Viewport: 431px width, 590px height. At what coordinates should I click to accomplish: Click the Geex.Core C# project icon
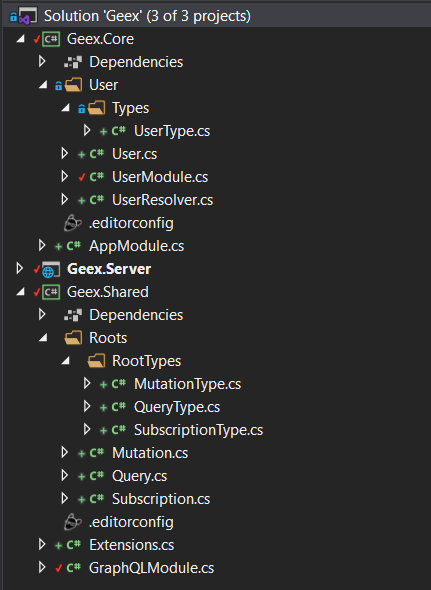click(51, 39)
